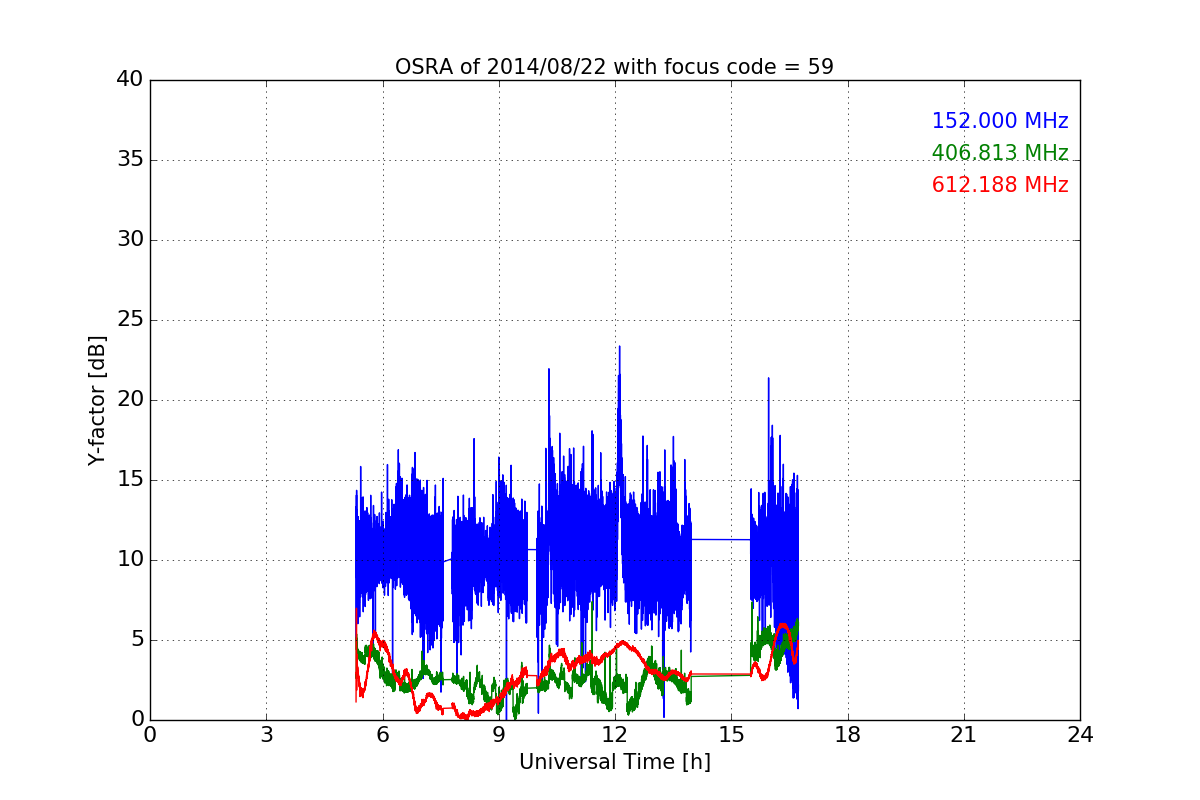Click y-axis tick label '10'

pyautogui.click(x=130, y=560)
